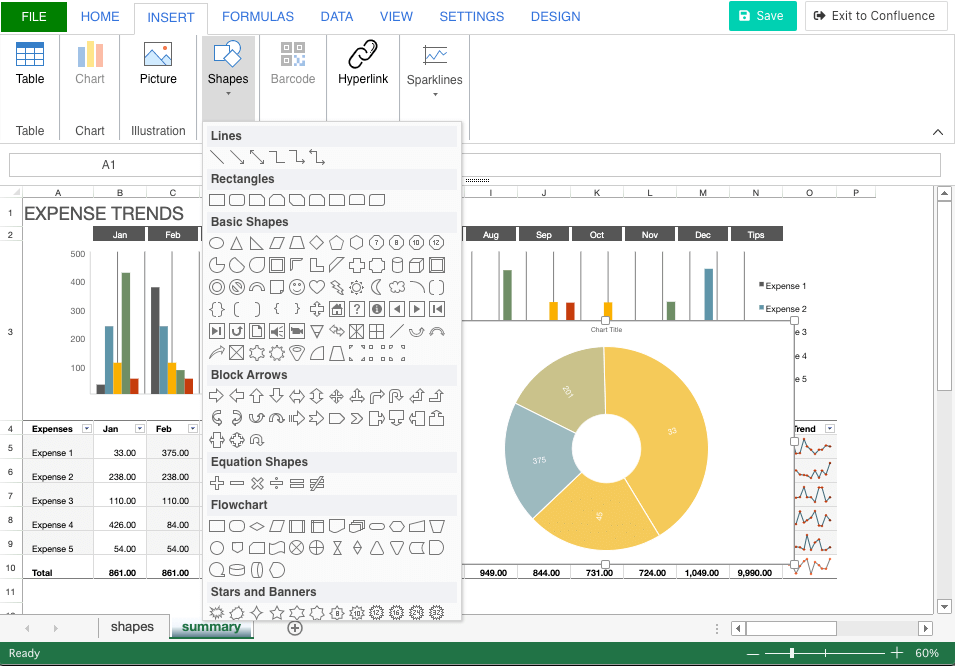Switch to the shapes sheet tab

132,627
